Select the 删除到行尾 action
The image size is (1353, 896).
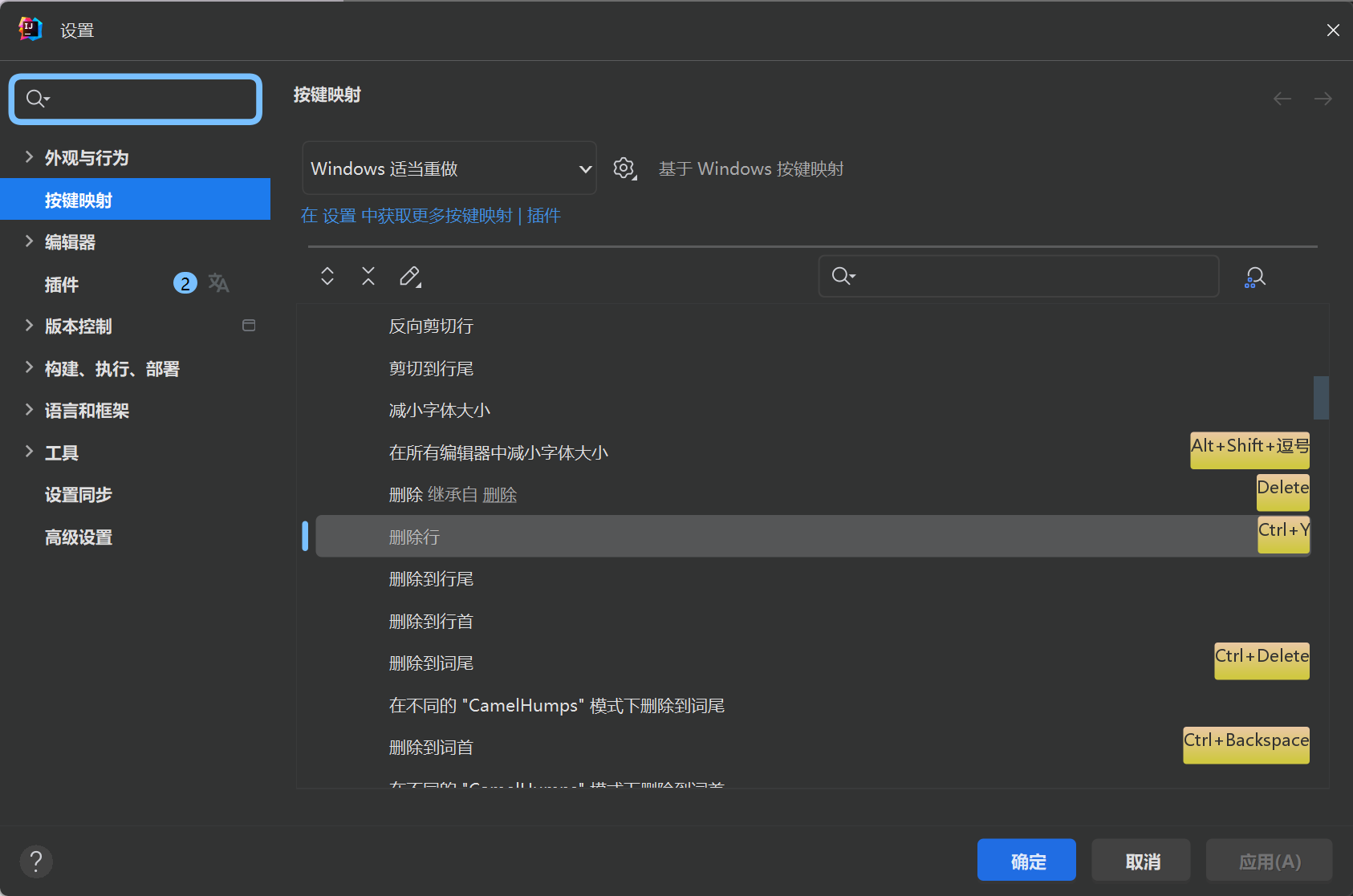(431, 579)
